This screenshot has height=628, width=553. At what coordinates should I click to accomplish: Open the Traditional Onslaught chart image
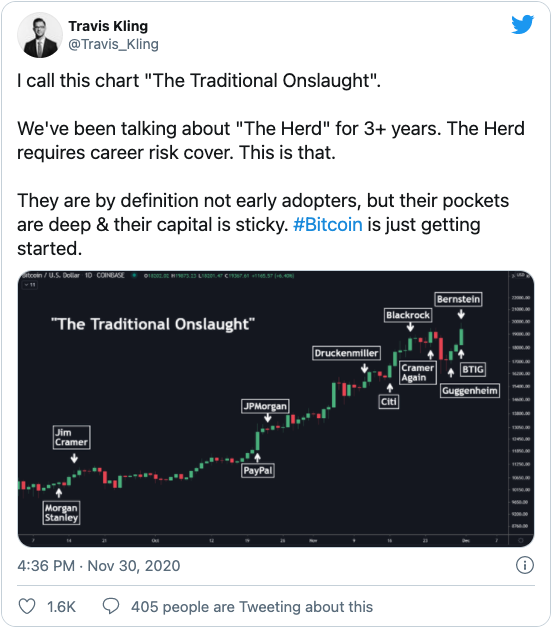(276, 409)
